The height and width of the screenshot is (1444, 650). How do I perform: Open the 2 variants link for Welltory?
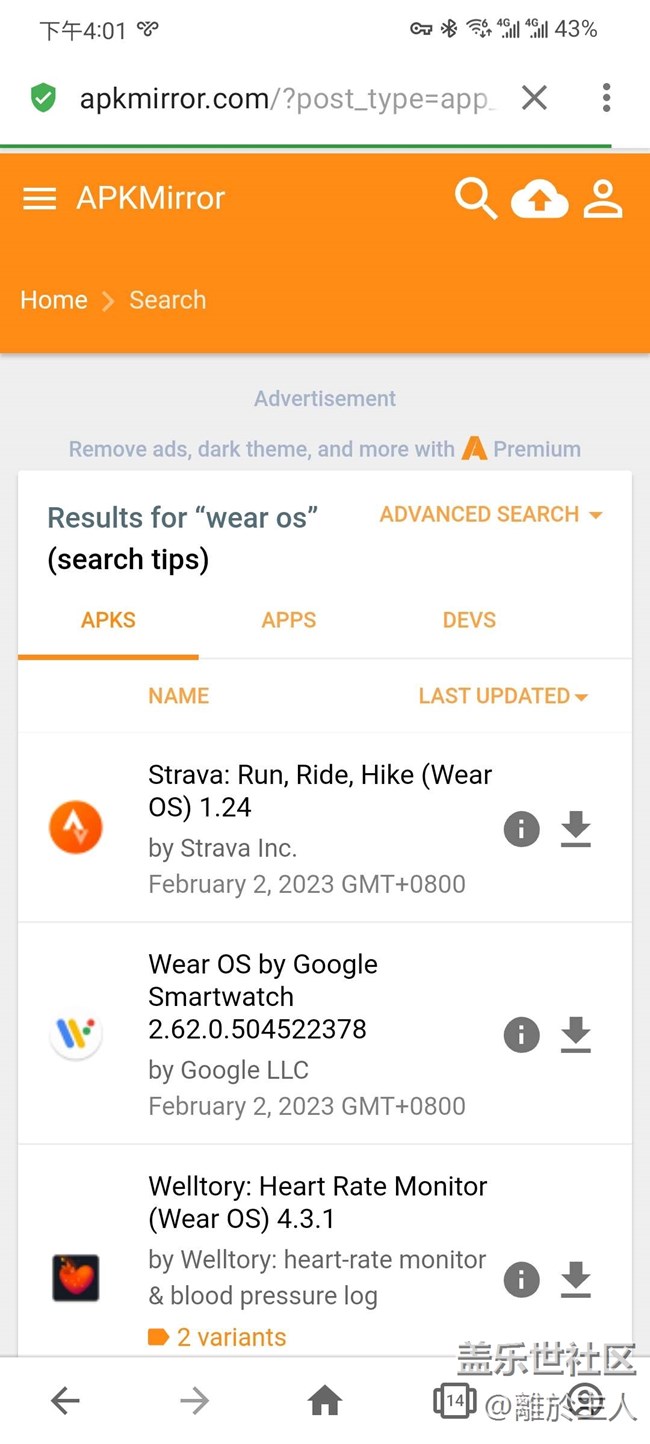tap(231, 1337)
